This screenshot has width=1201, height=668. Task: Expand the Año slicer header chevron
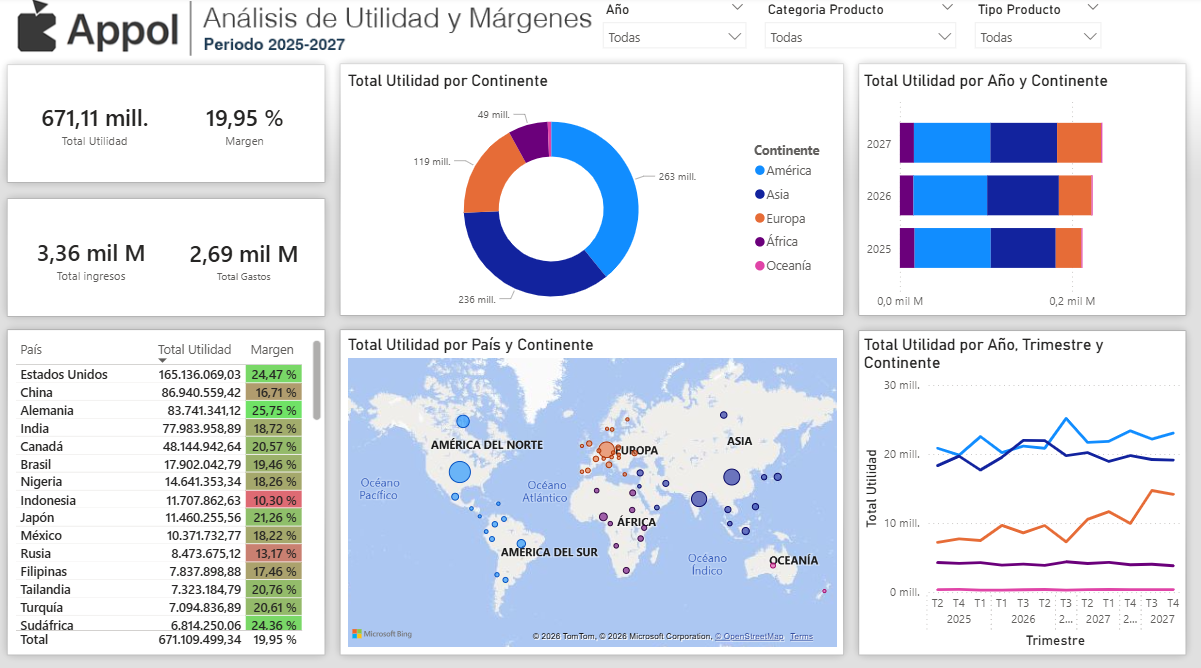point(737,8)
